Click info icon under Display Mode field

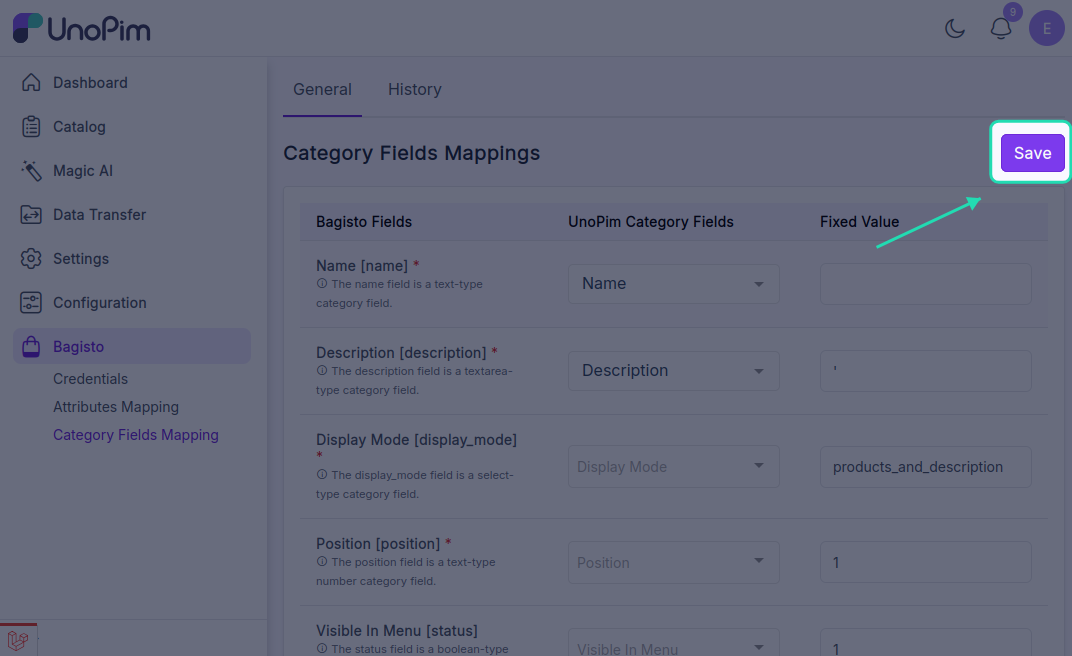(321, 474)
